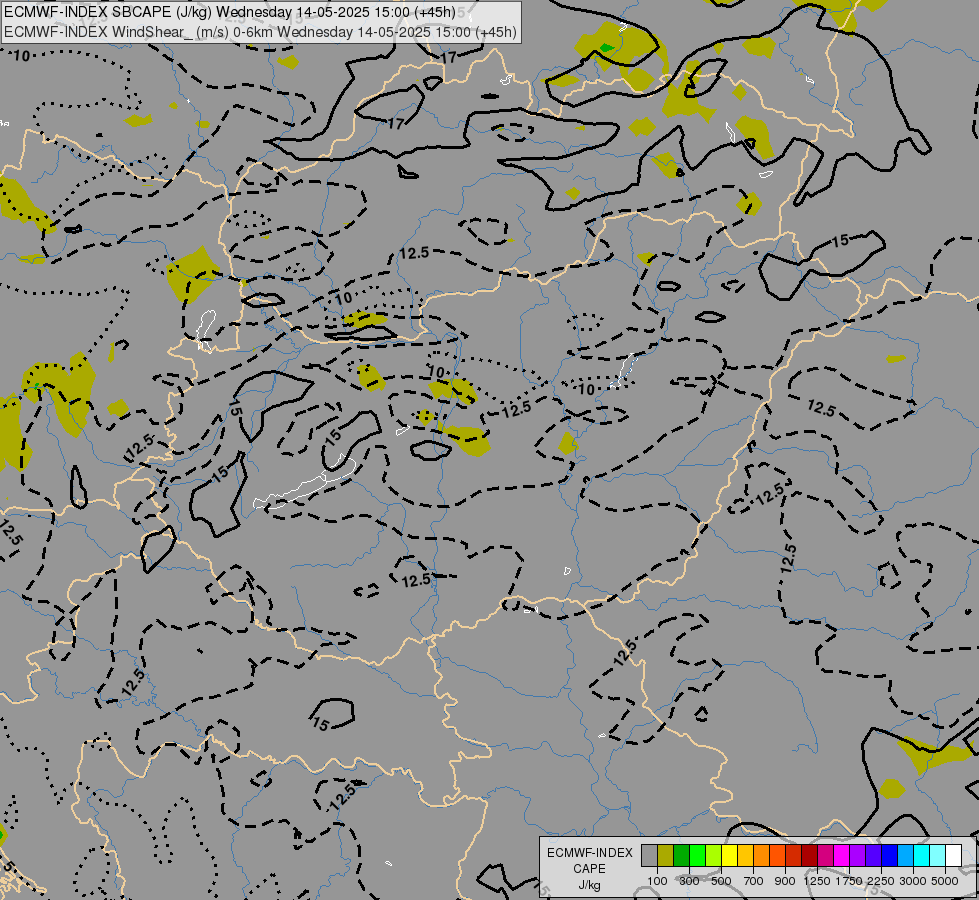Click the legend value 1250
This screenshot has width=979, height=900.
click(817, 881)
